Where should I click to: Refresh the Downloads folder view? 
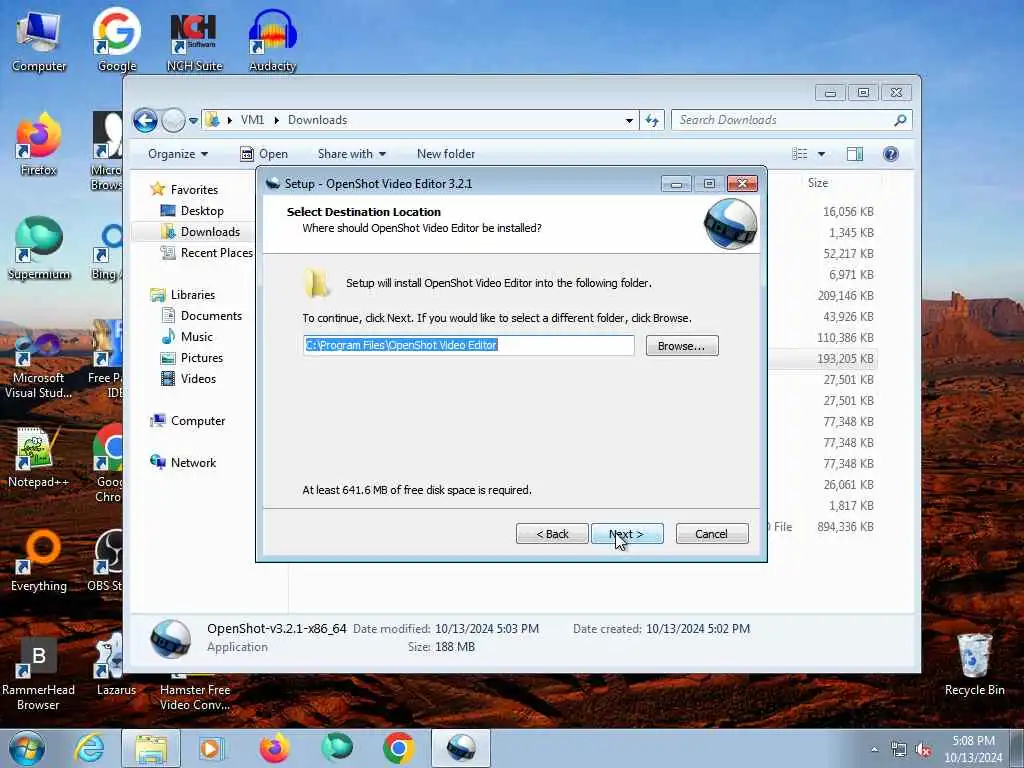[652, 120]
